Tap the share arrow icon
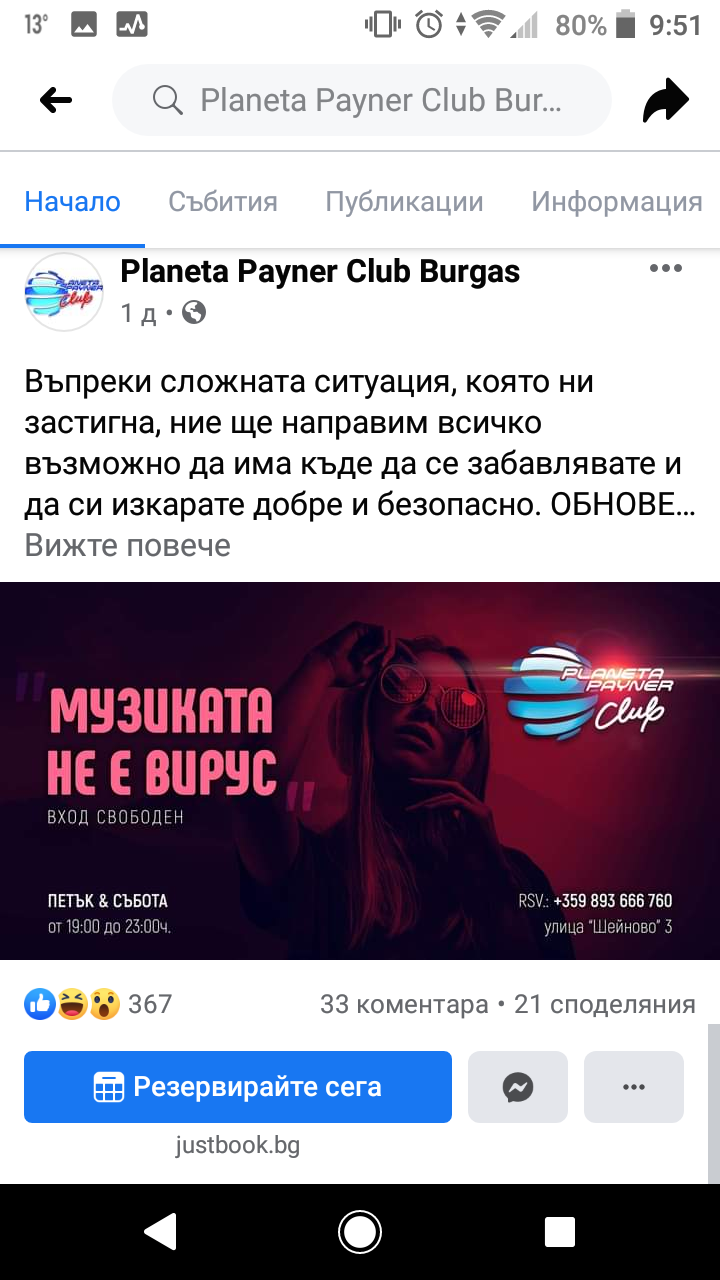 pos(666,100)
